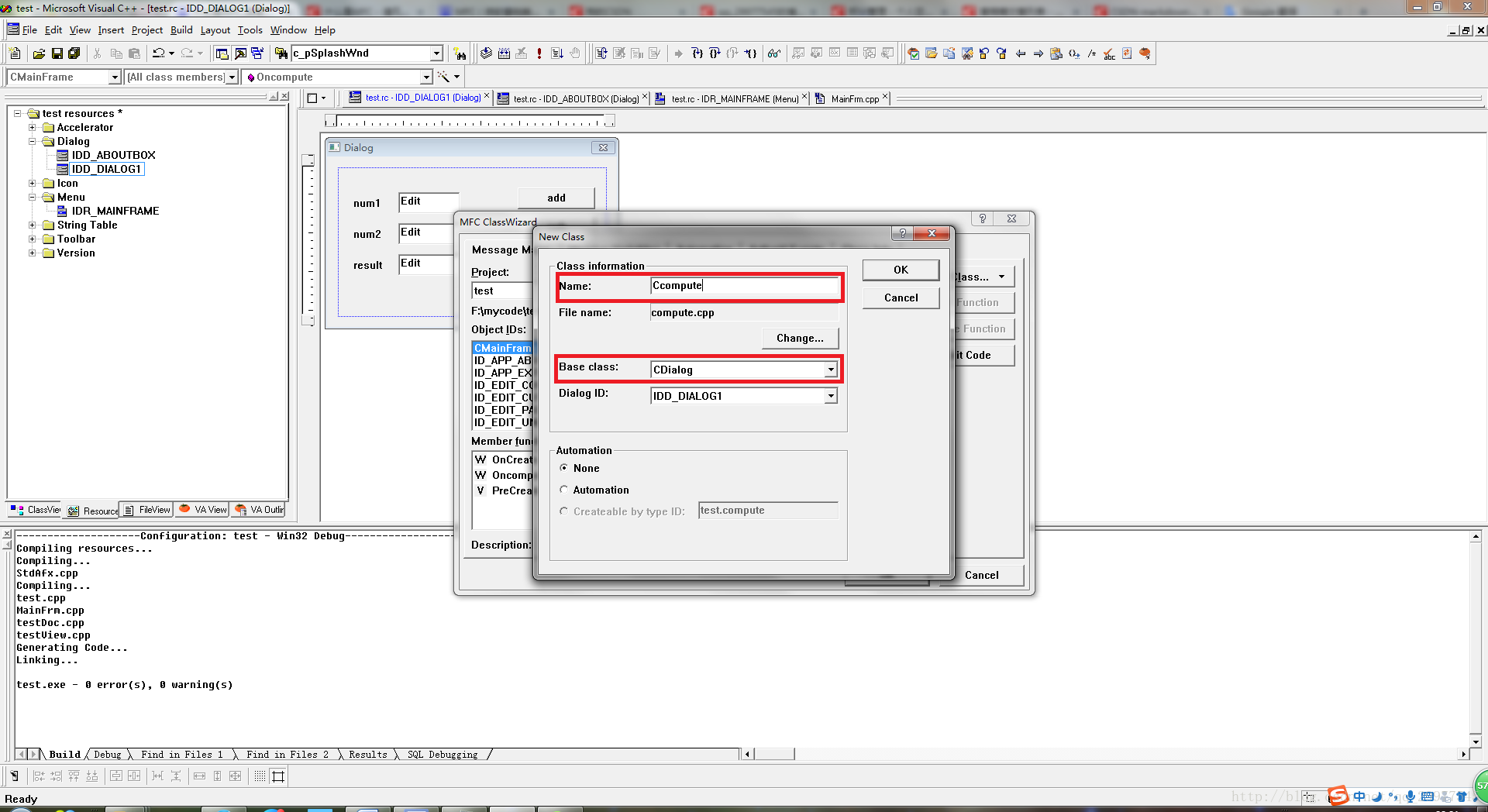Collapse the Dialog resource folder
Viewport: 1488px width, 812px height.
[33, 141]
